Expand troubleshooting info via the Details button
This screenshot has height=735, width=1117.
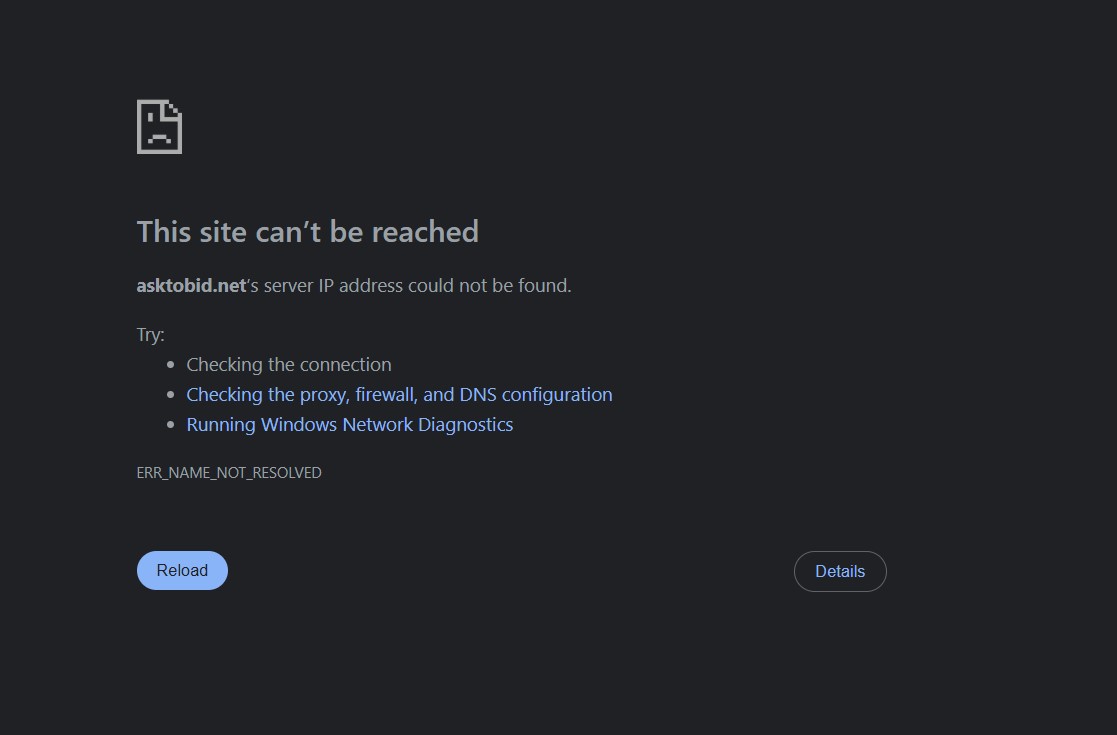[839, 571]
